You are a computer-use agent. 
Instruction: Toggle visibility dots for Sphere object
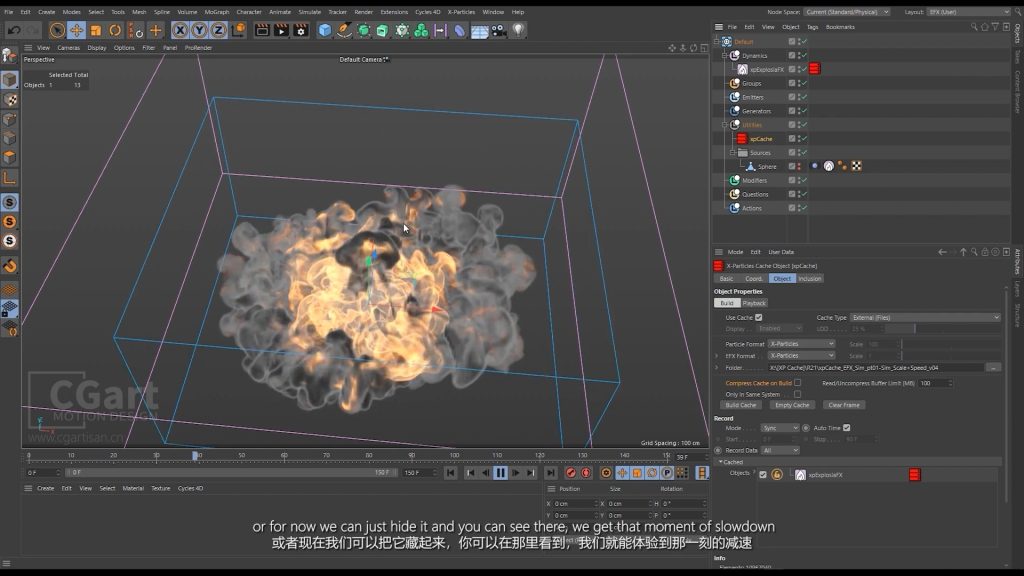click(x=799, y=167)
